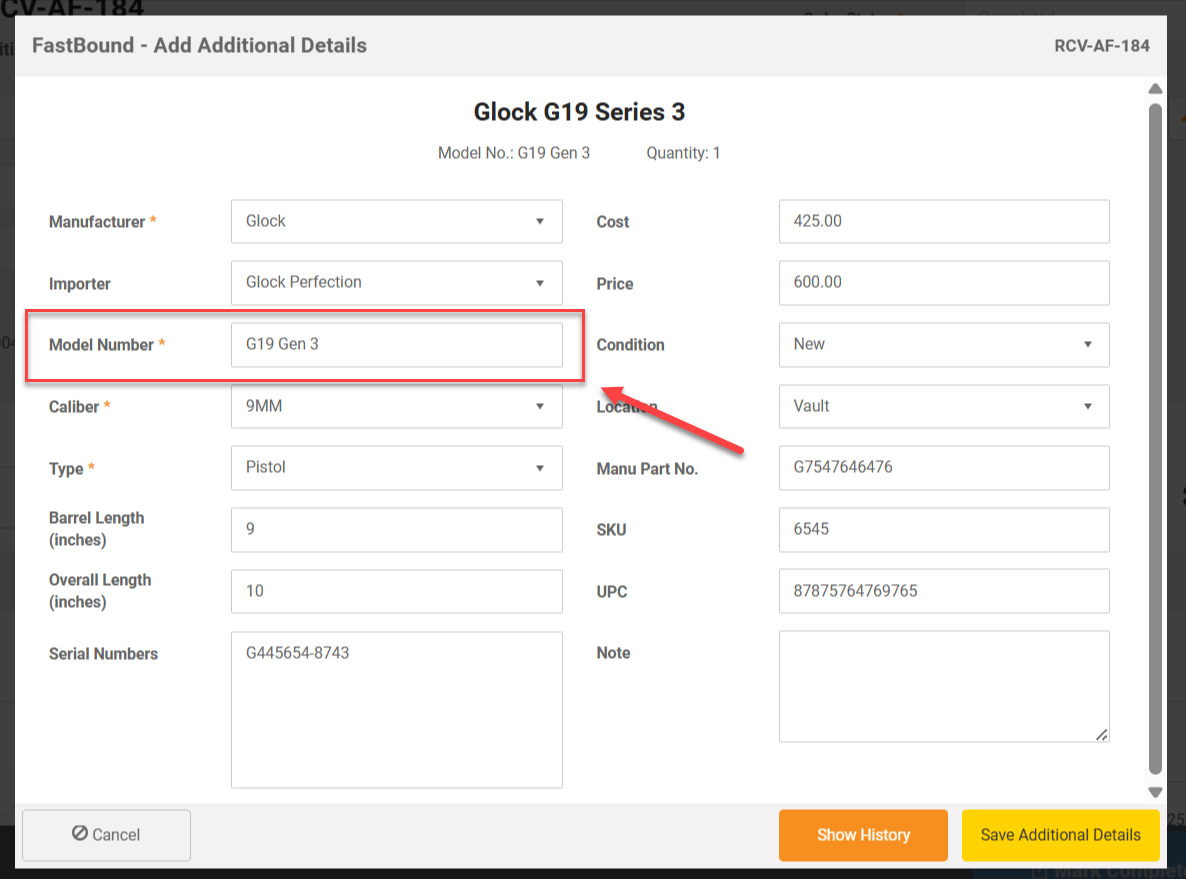Click the scrollbar down arrow in dialog
This screenshot has height=879, width=1186.
pyautogui.click(x=1155, y=792)
